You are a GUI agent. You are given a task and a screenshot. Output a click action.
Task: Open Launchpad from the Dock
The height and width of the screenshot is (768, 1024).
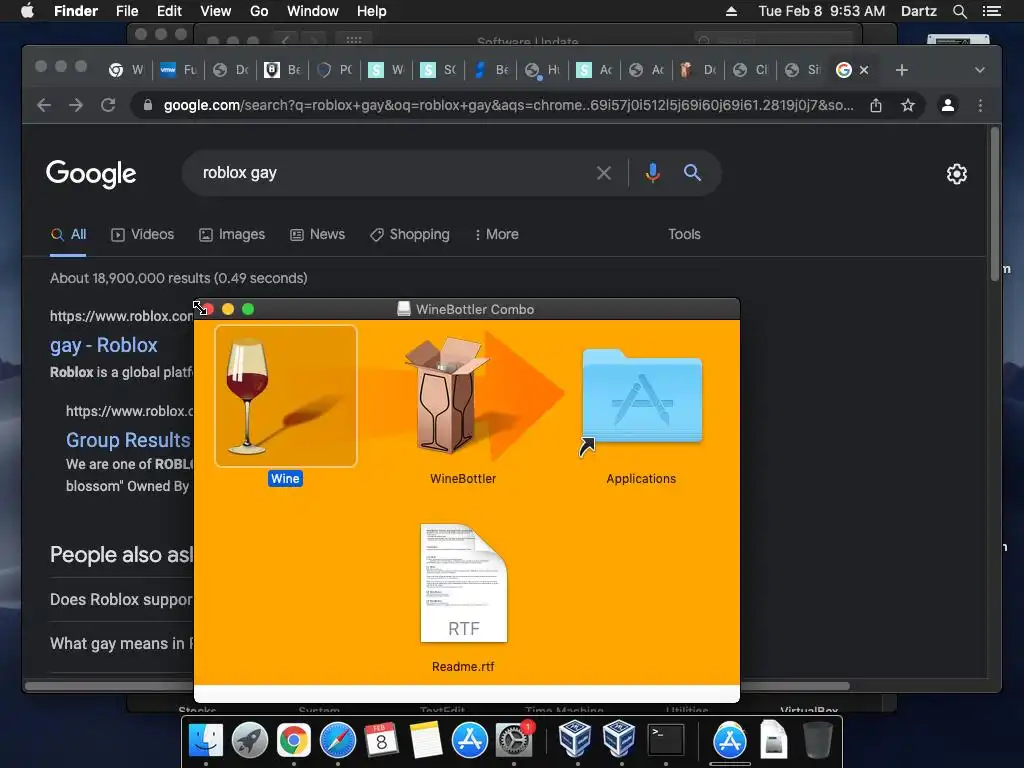249,741
